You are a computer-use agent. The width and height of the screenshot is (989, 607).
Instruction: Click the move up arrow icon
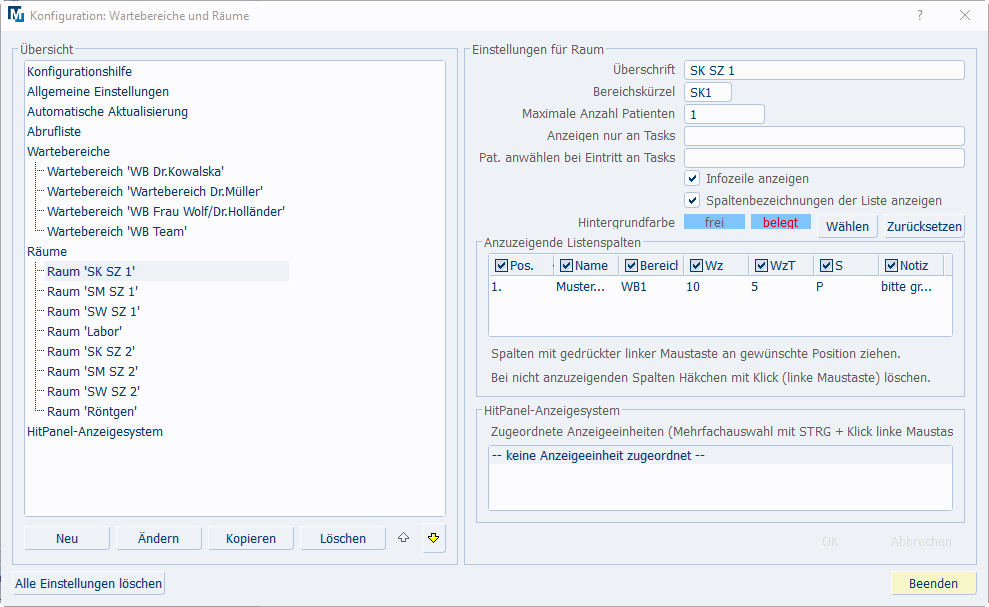(404, 538)
